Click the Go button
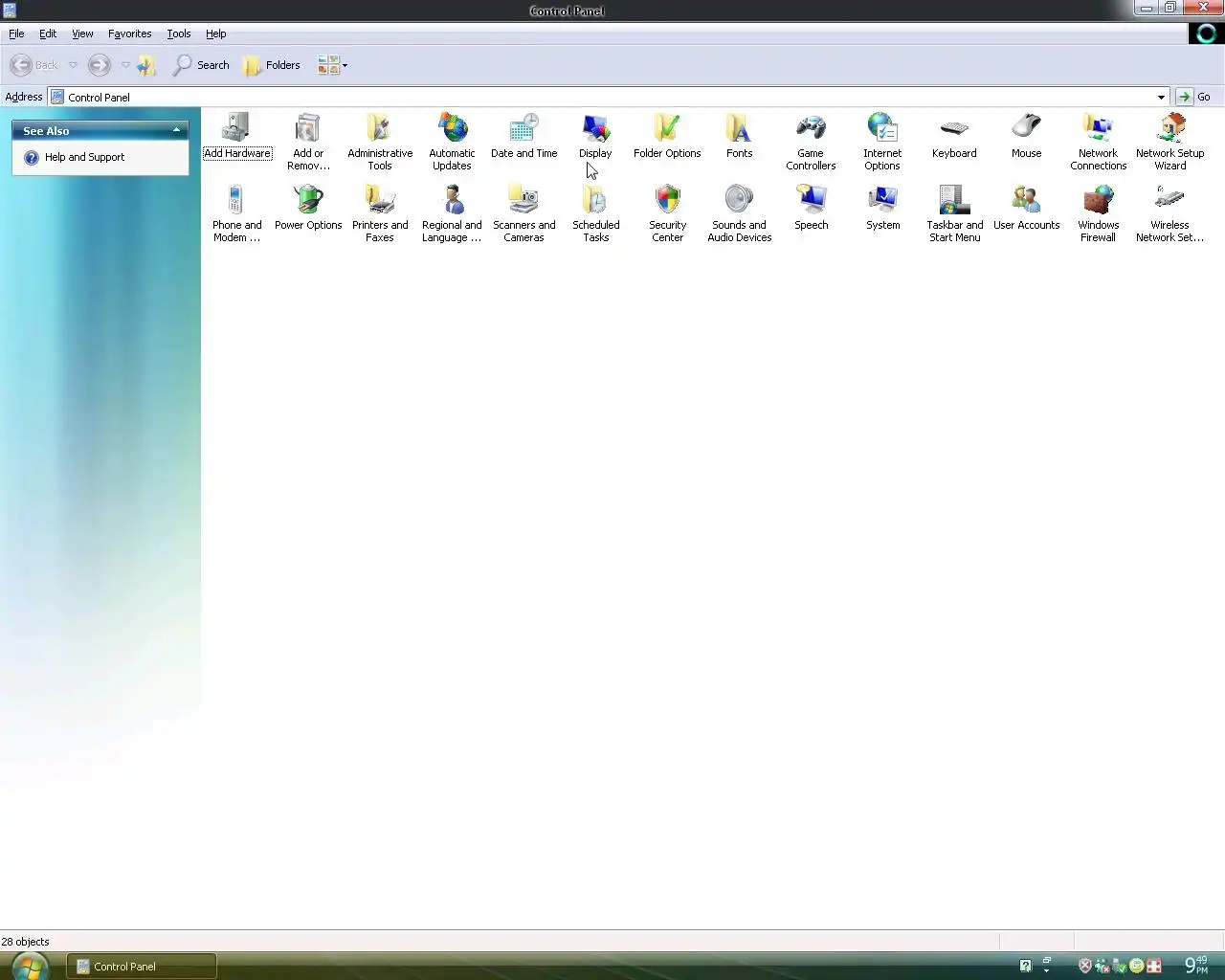This screenshot has width=1225, height=980. [1194, 97]
